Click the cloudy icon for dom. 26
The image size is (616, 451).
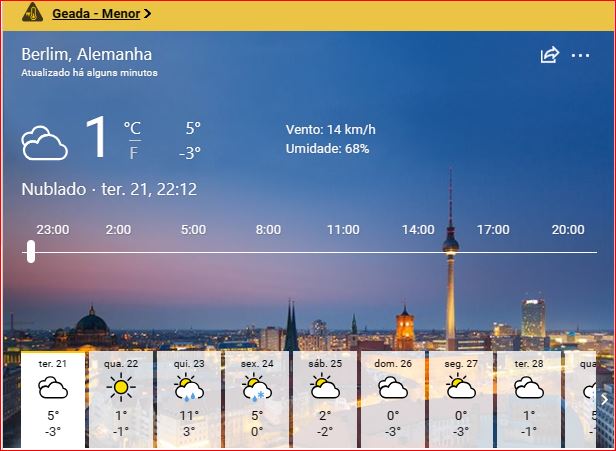coord(393,387)
